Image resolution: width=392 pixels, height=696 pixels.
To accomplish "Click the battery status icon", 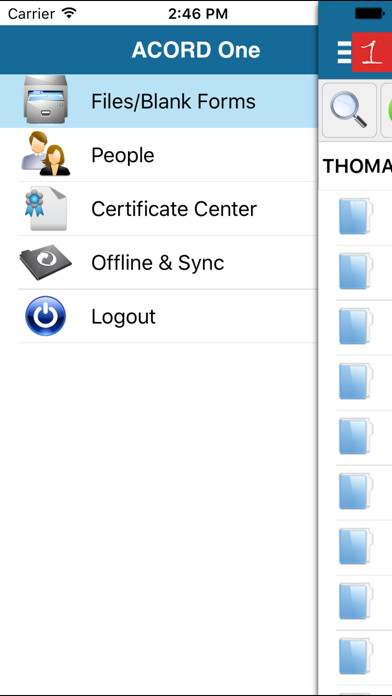I will coord(369,14).
